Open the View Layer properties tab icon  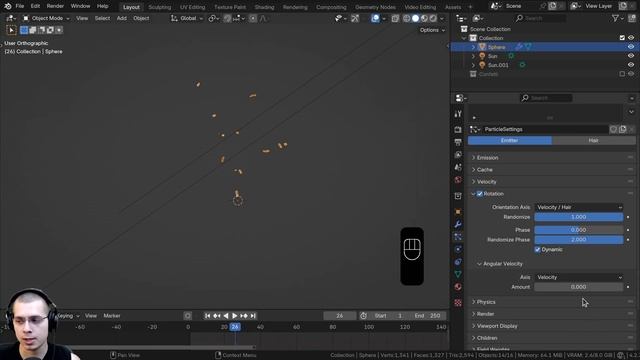[458, 155]
